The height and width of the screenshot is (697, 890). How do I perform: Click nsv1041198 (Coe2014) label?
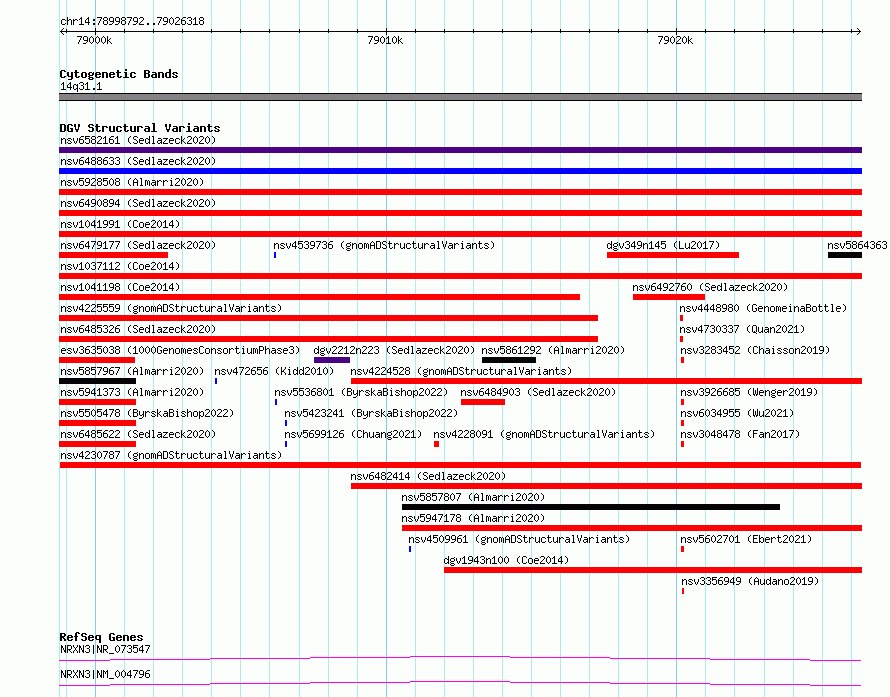coord(120,287)
